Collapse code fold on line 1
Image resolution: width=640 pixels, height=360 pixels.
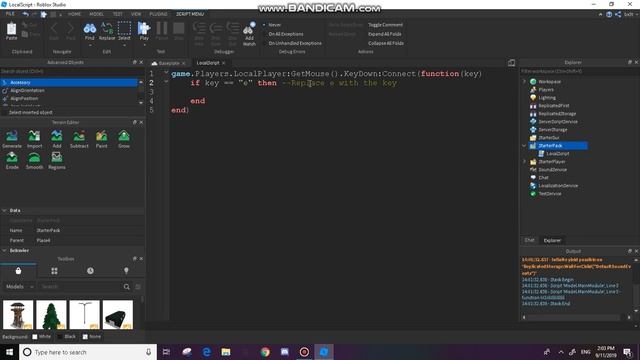coord(166,73)
